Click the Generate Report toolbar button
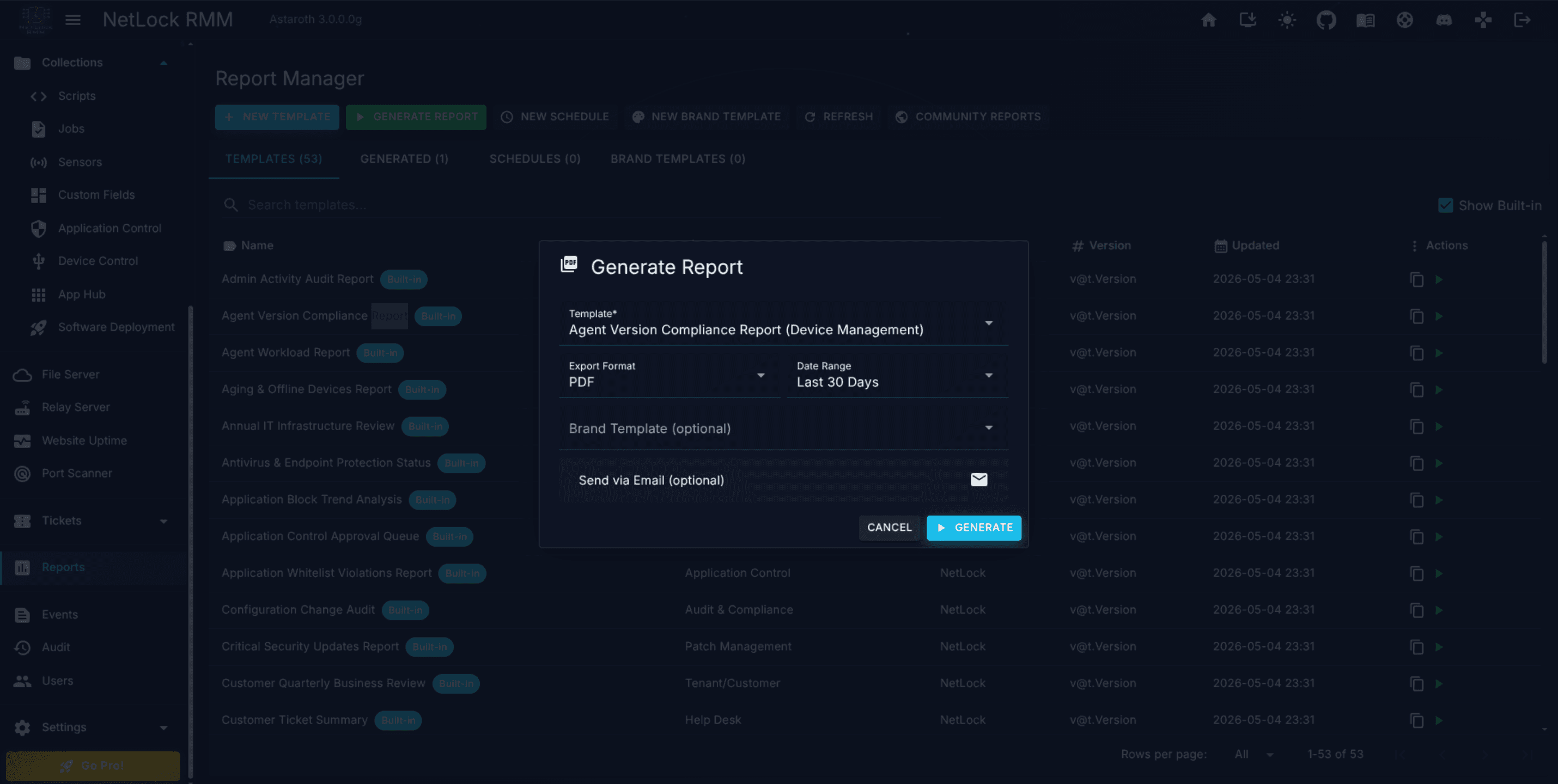The width and height of the screenshot is (1558, 784). point(416,117)
